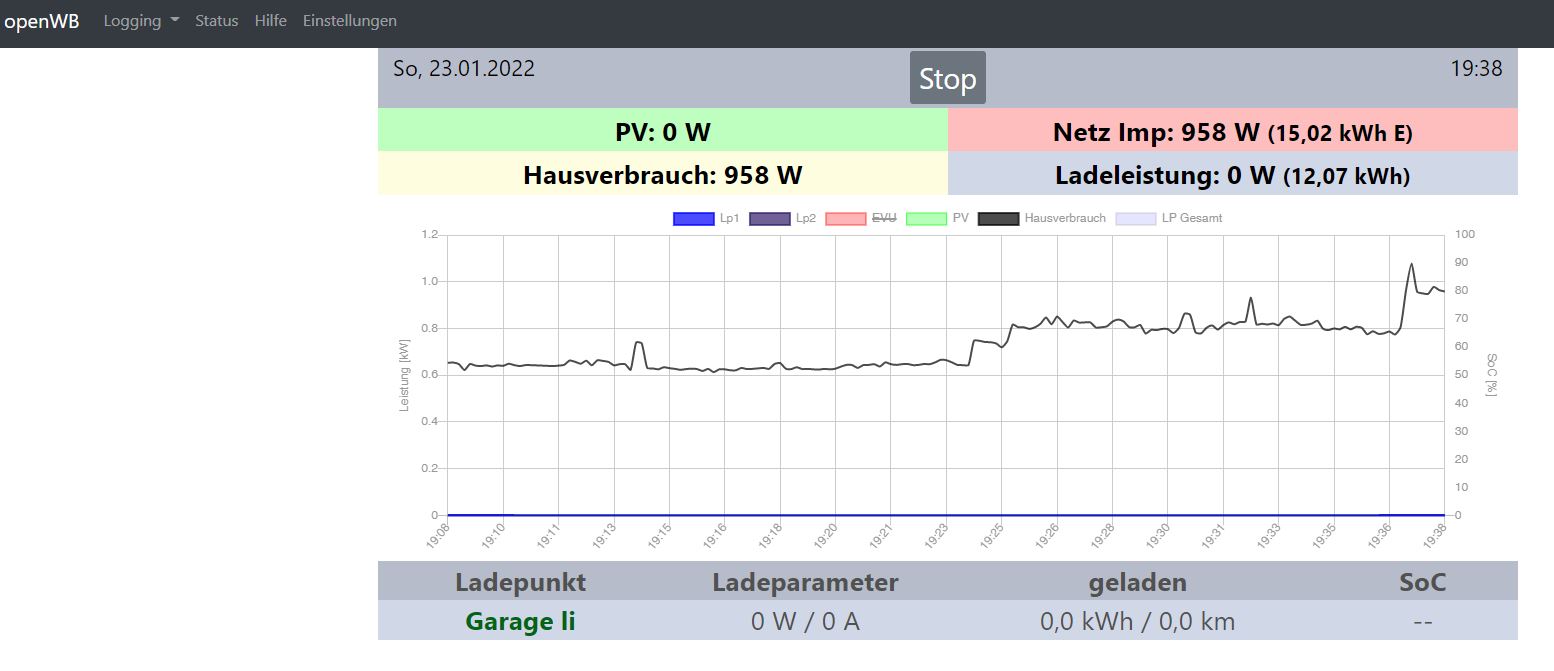Click the Ladepunkt column header
The width and height of the screenshot is (1554, 671).
tap(520, 582)
